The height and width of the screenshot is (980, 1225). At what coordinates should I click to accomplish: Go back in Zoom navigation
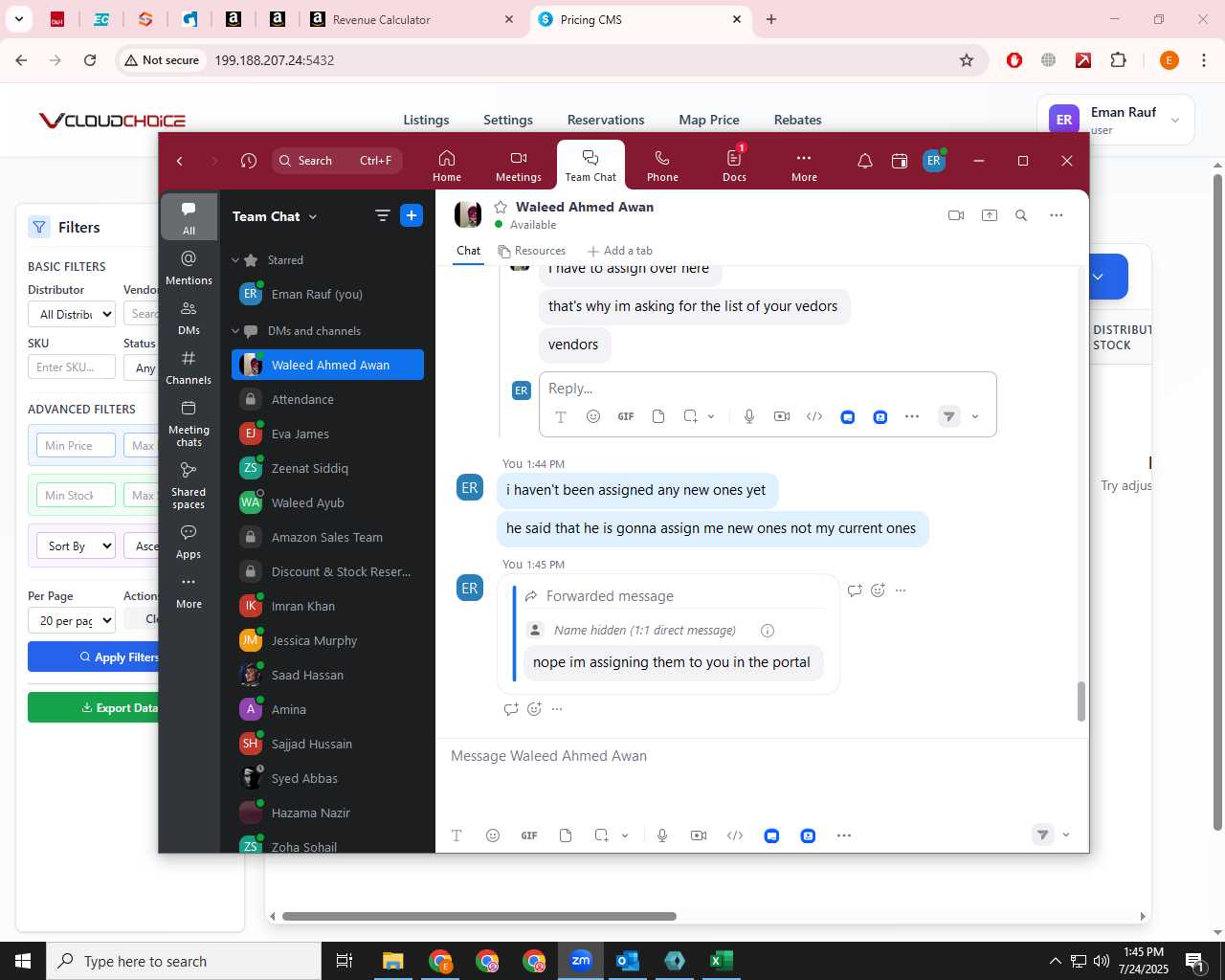coord(180,161)
